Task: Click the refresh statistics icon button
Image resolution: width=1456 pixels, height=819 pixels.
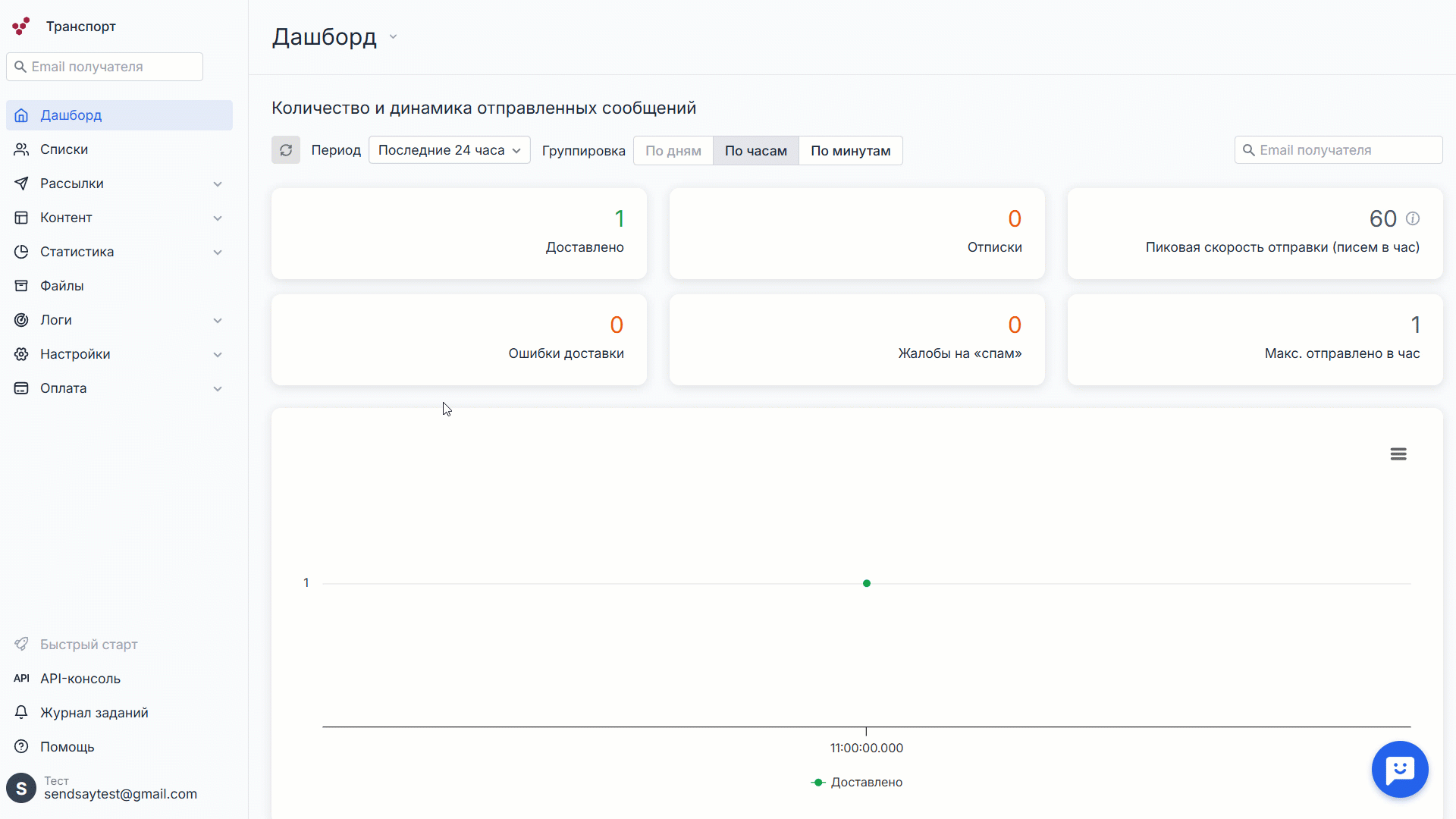Action: pyautogui.click(x=286, y=150)
